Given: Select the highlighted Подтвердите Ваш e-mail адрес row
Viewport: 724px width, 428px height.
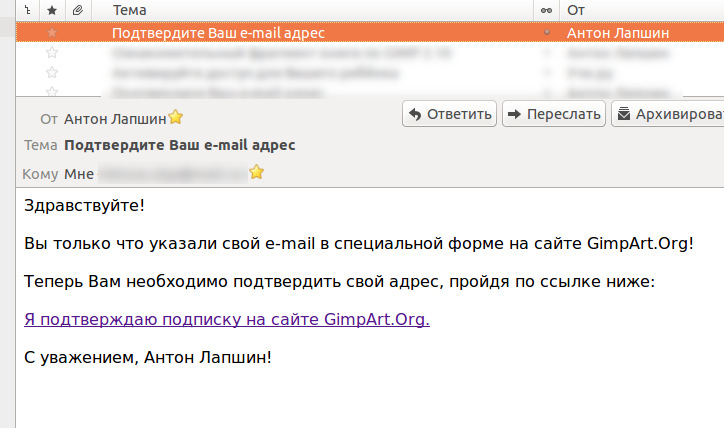Looking at the screenshot, I should (x=370, y=32).
